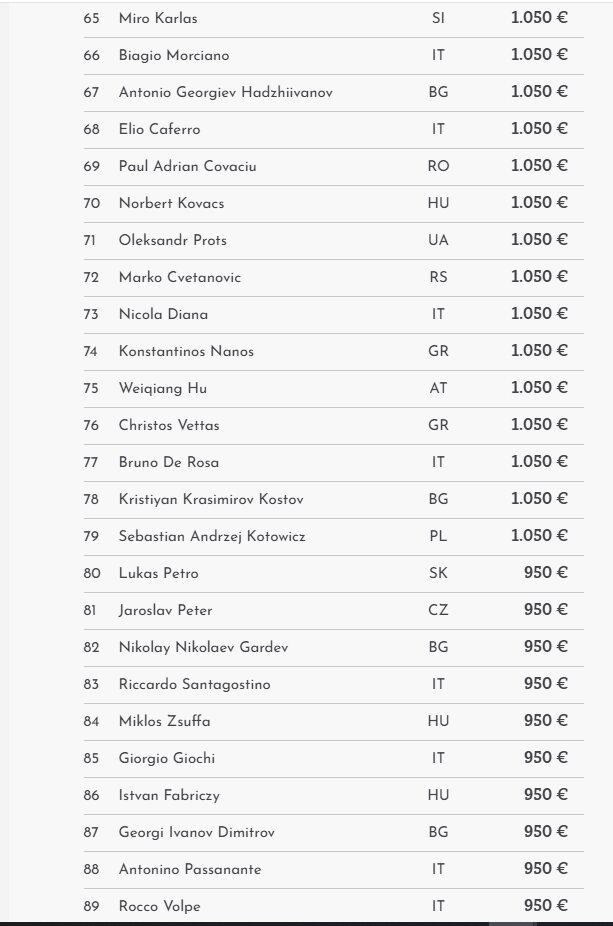The height and width of the screenshot is (926, 613).
Task: Click Norbert Kovacs in the ranking
Action: 171,204
